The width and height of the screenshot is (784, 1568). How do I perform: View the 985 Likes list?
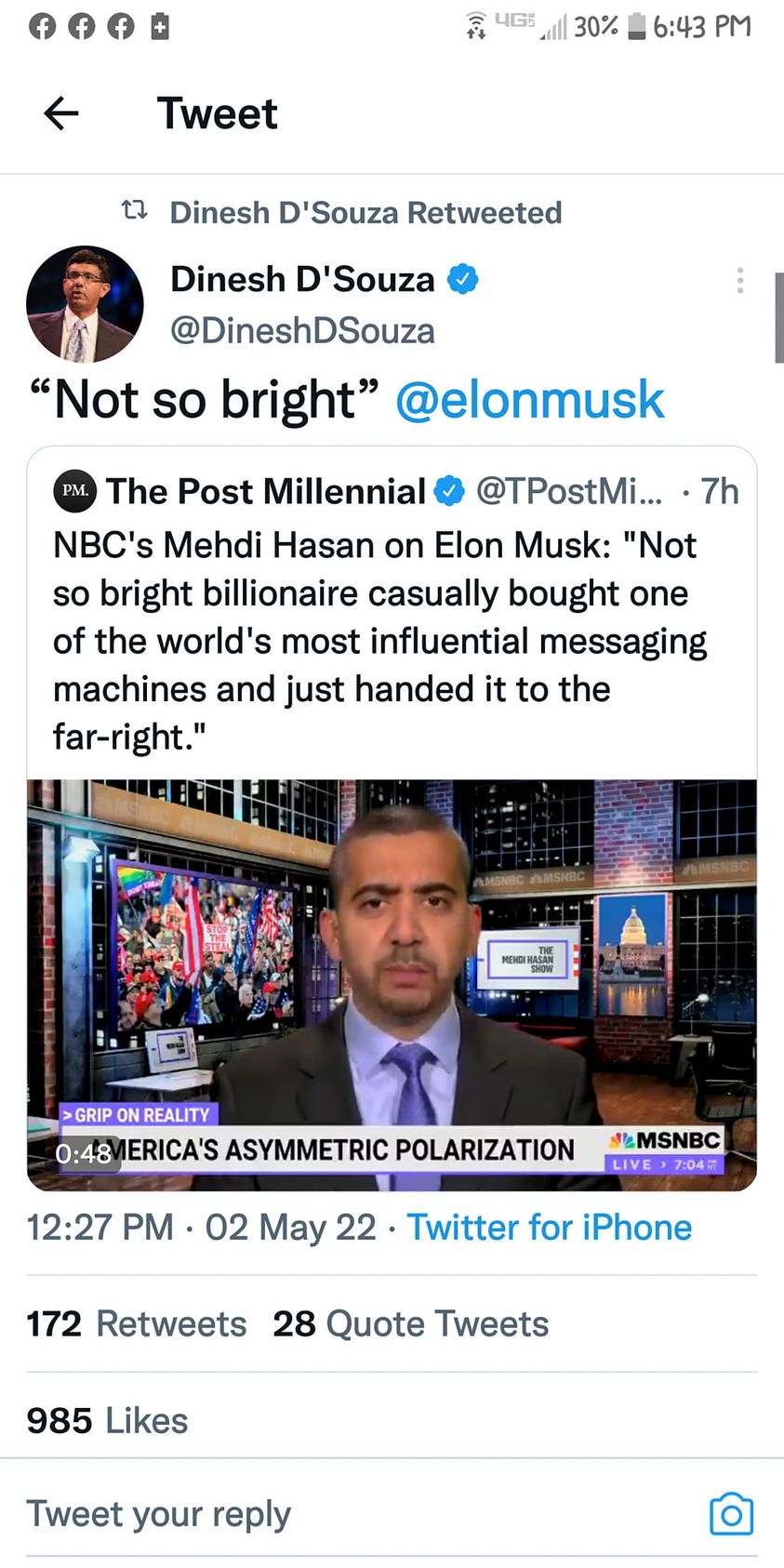coord(107,1420)
